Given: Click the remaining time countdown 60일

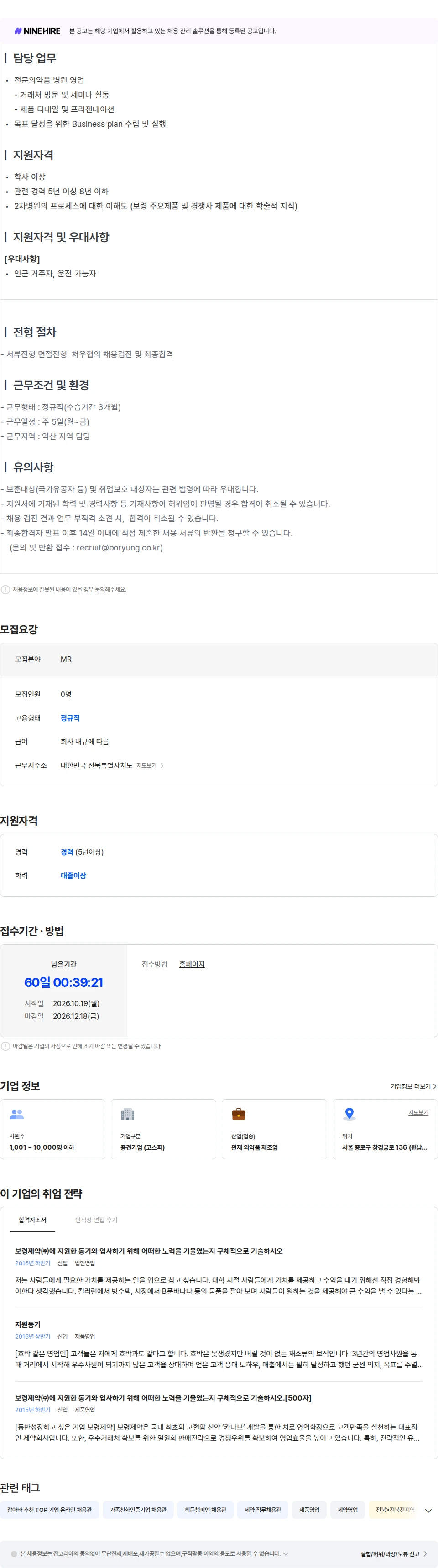Looking at the screenshot, I should tap(63, 982).
